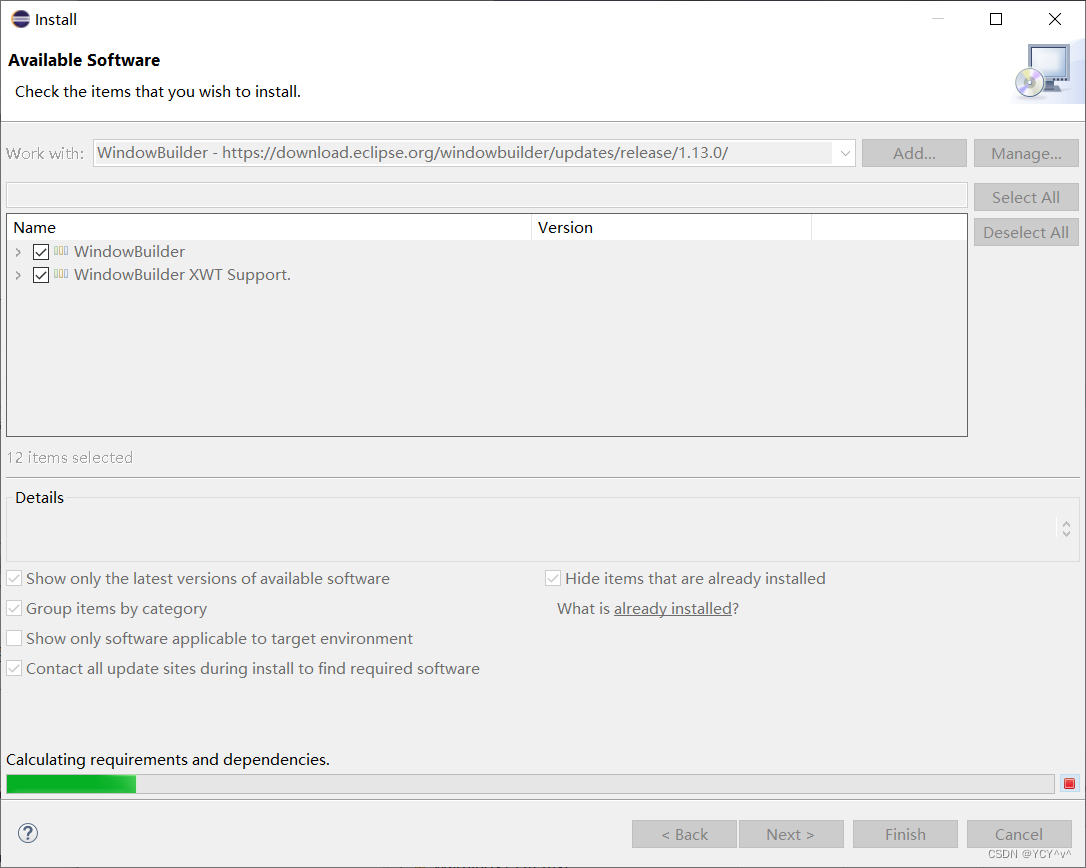Click Select All button
Image resolution: width=1086 pixels, height=868 pixels.
tap(1026, 197)
